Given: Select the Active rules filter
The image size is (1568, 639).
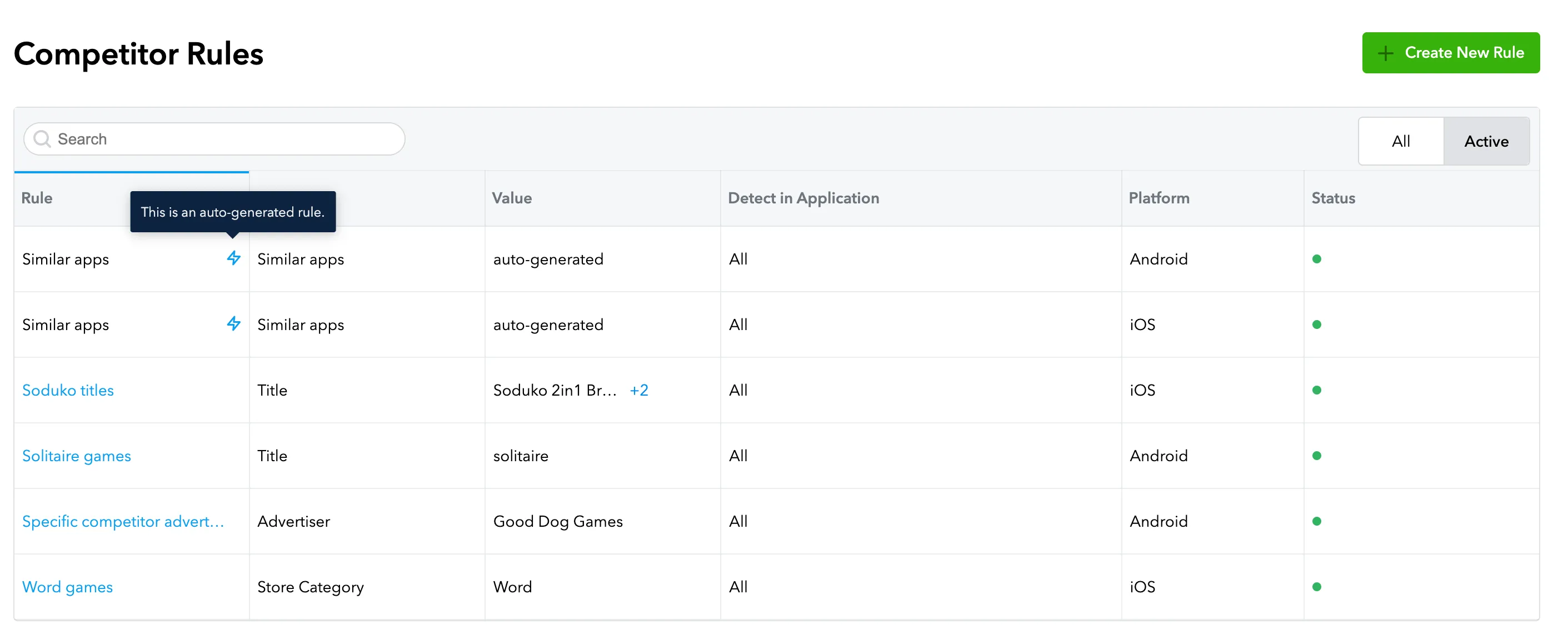Looking at the screenshot, I should 1486,141.
